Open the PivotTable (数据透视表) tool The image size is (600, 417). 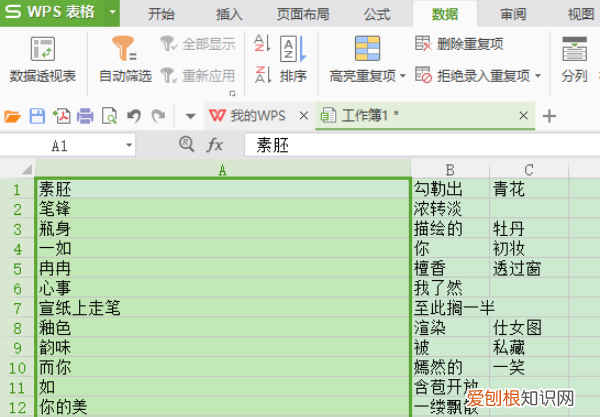point(42,60)
